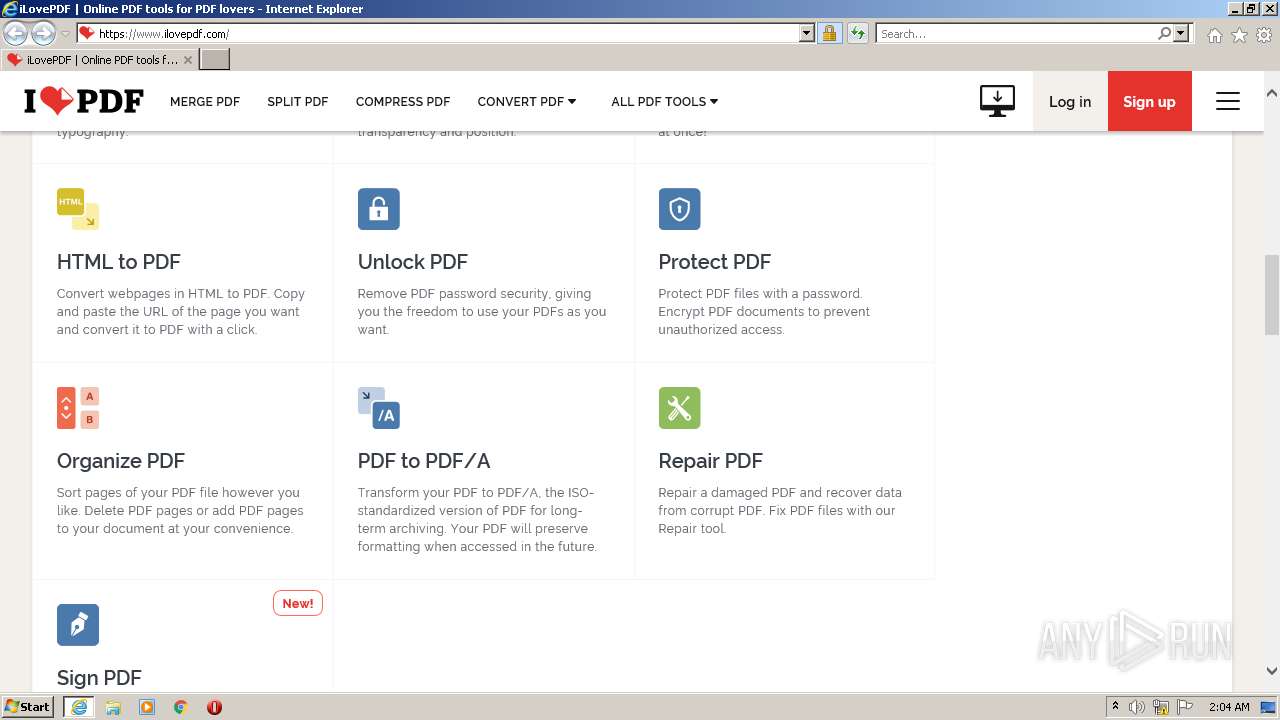Open Favorites star icon
This screenshot has width=1280, height=720.
1239,34
